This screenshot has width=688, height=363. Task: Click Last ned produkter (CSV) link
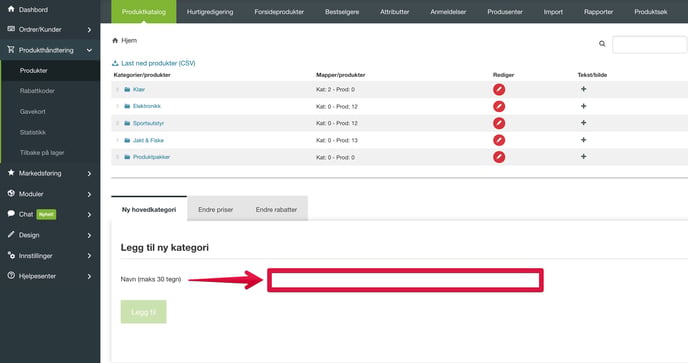click(158, 63)
